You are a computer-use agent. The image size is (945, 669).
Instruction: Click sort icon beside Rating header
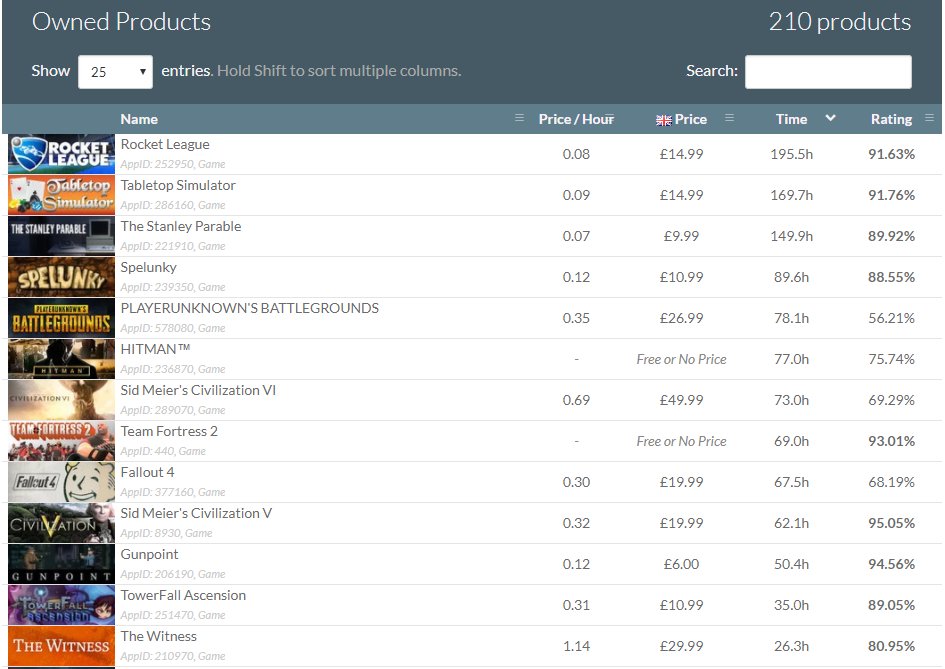pos(929,118)
